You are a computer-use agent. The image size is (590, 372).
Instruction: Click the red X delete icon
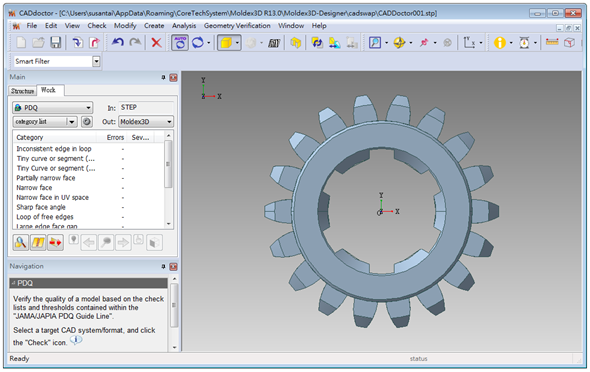[x=157, y=43]
